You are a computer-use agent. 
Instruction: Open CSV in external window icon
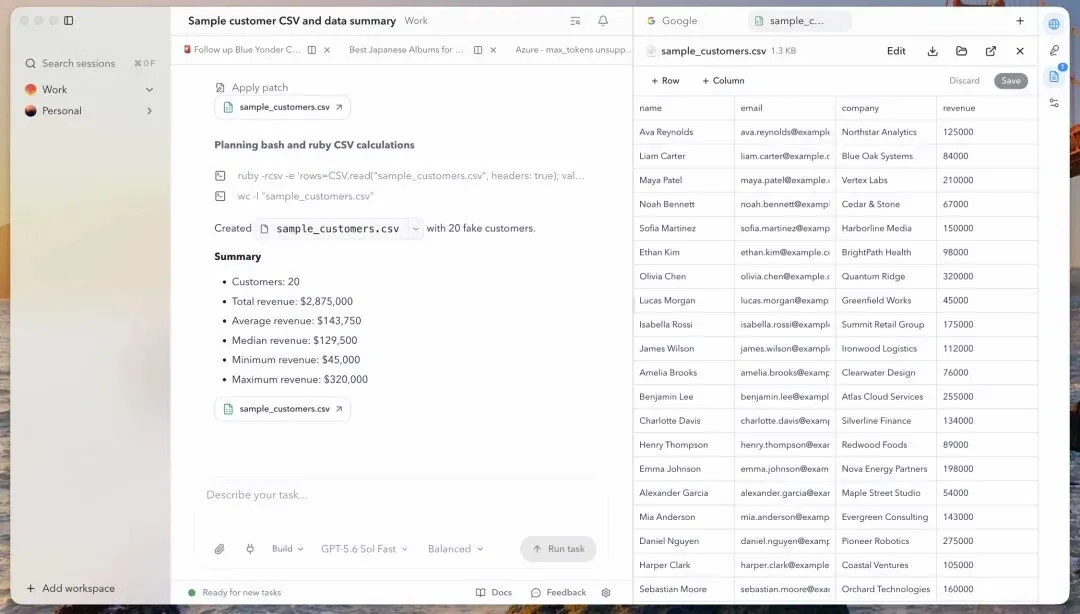[x=990, y=51]
